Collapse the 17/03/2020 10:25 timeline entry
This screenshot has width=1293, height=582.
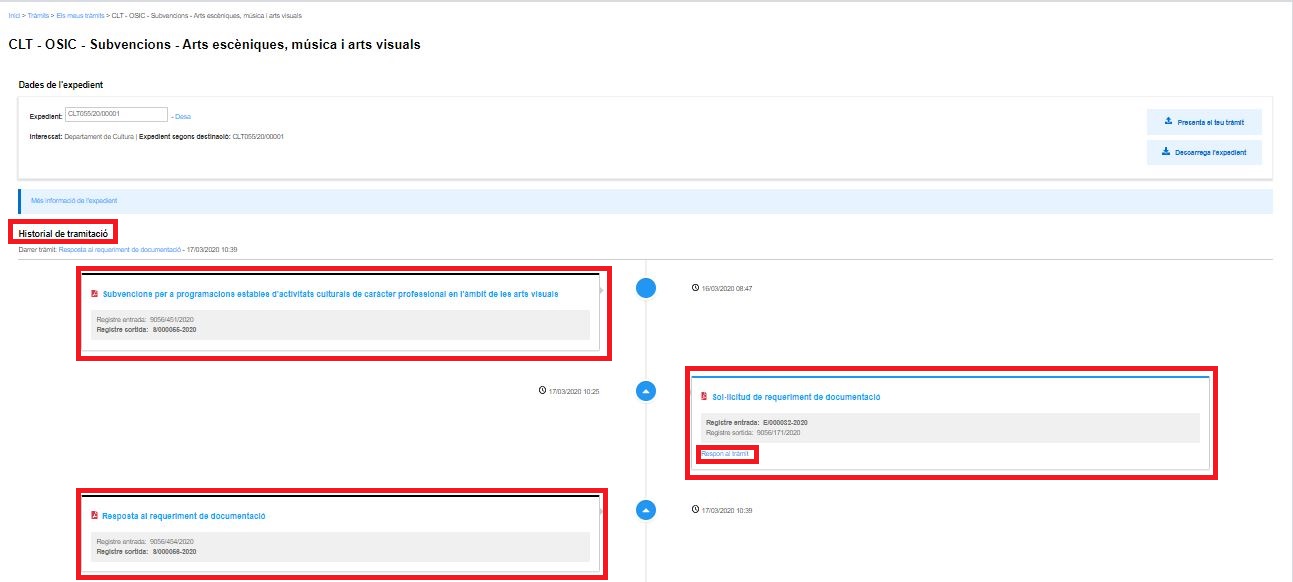click(x=646, y=391)
